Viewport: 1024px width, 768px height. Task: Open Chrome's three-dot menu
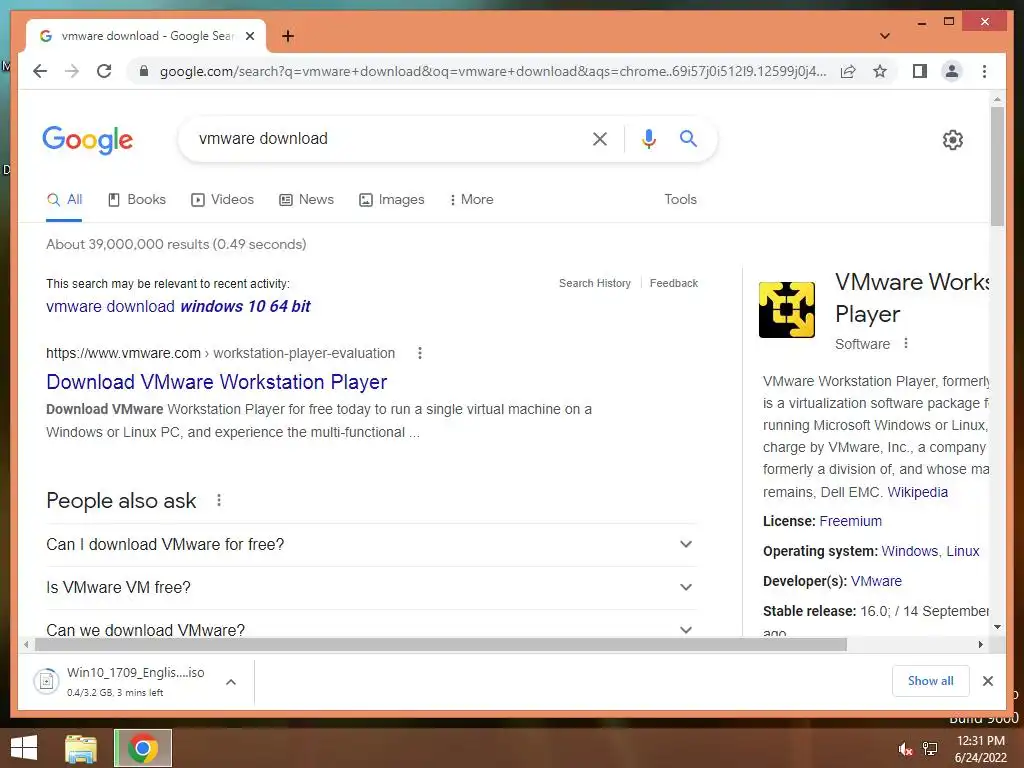(x=984, y=71)
